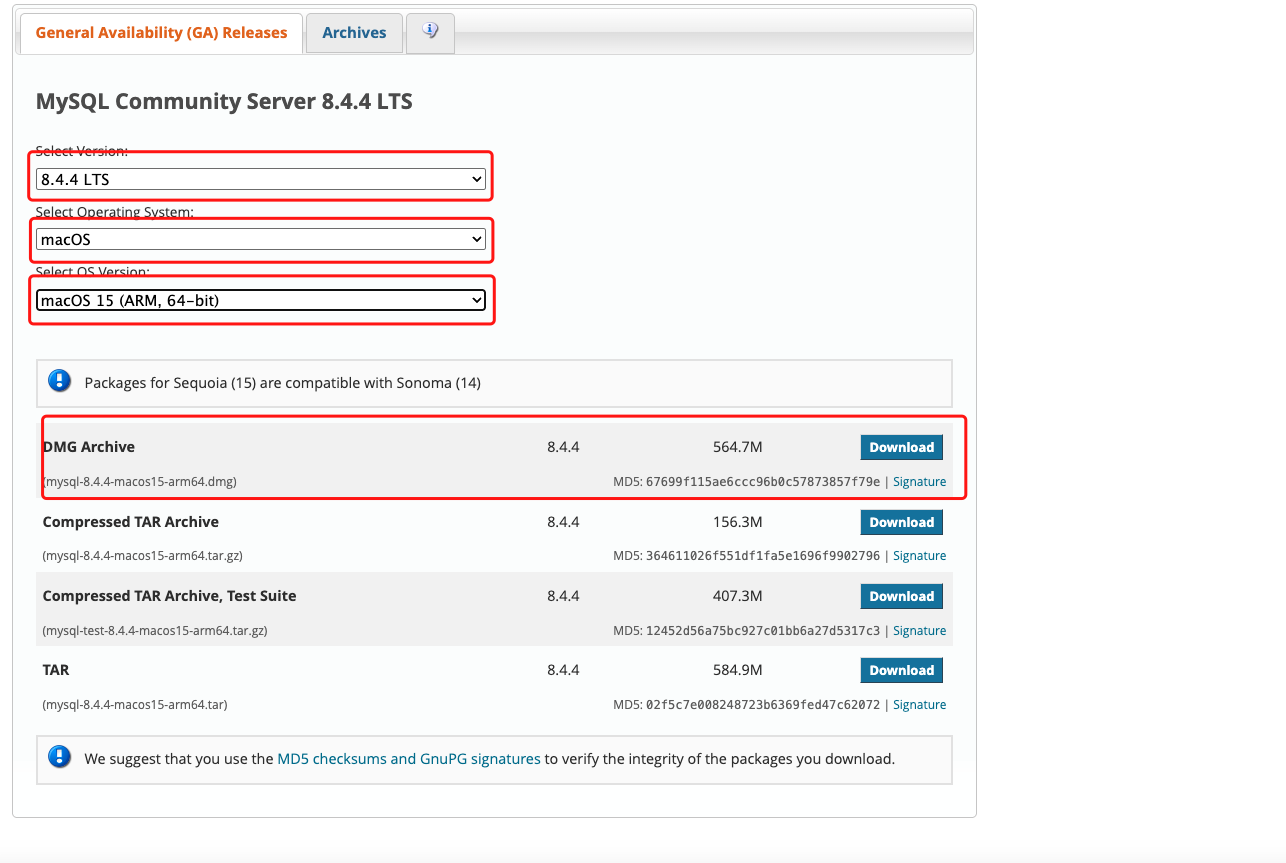Download the DMG Archive package
This screenshot has width=1286, height=863.
coord(901,447)
